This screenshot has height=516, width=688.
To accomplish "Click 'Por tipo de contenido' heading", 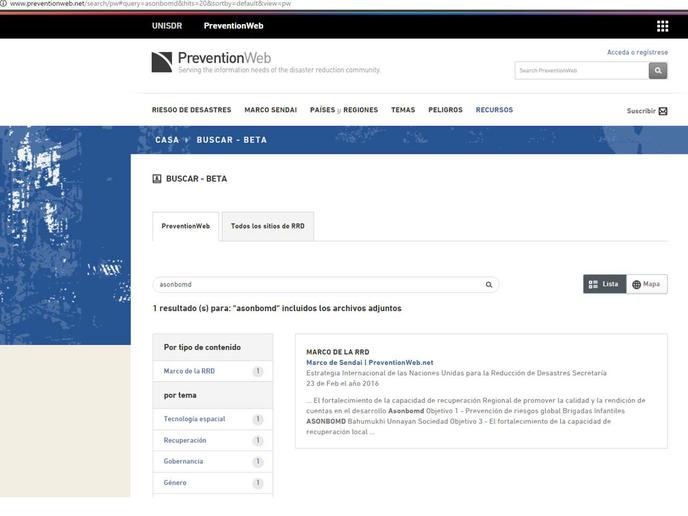I will tap(202, 347).
